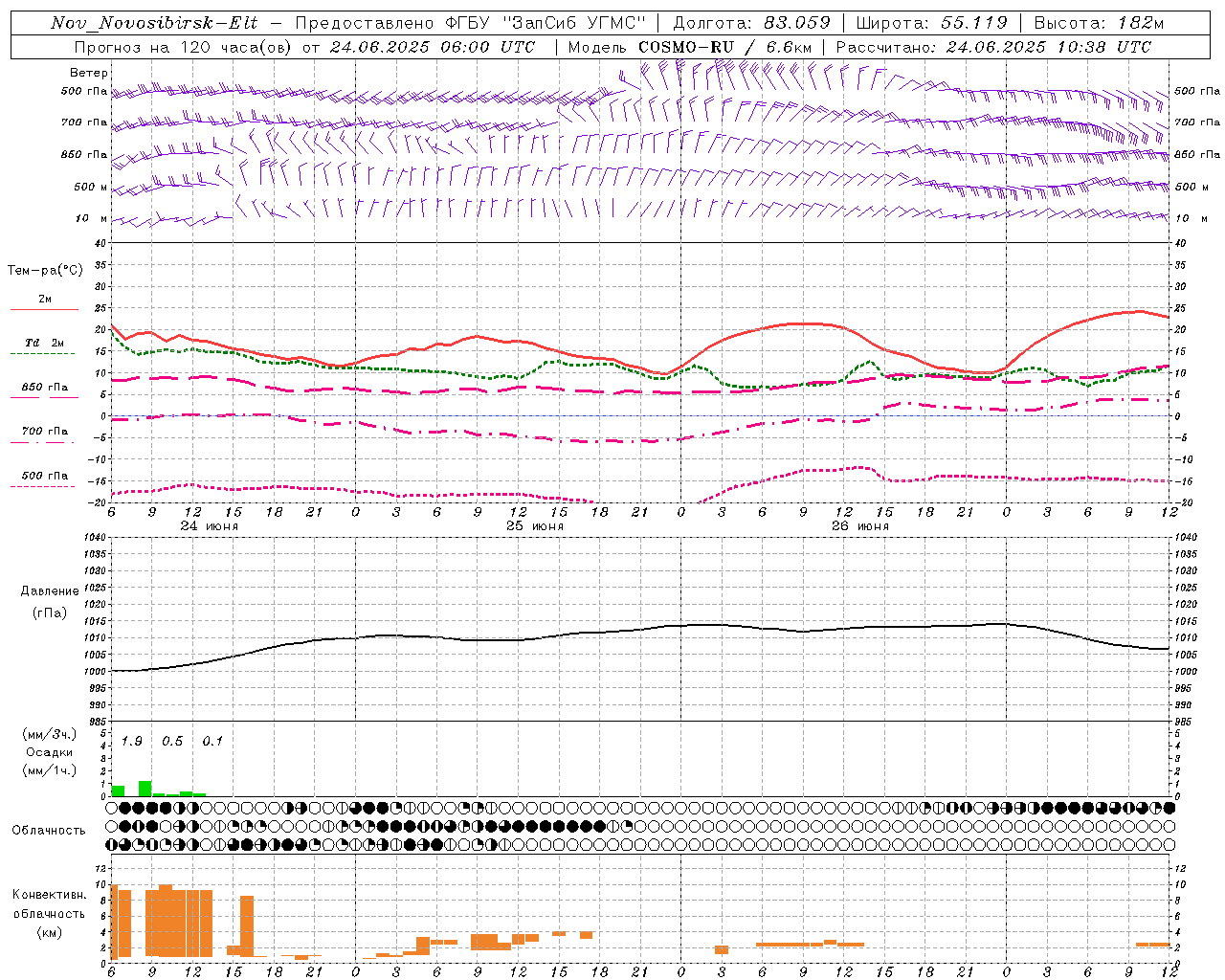Click the 'Ветер' wind panel label
1225x980 pixels.
point(89,73)
